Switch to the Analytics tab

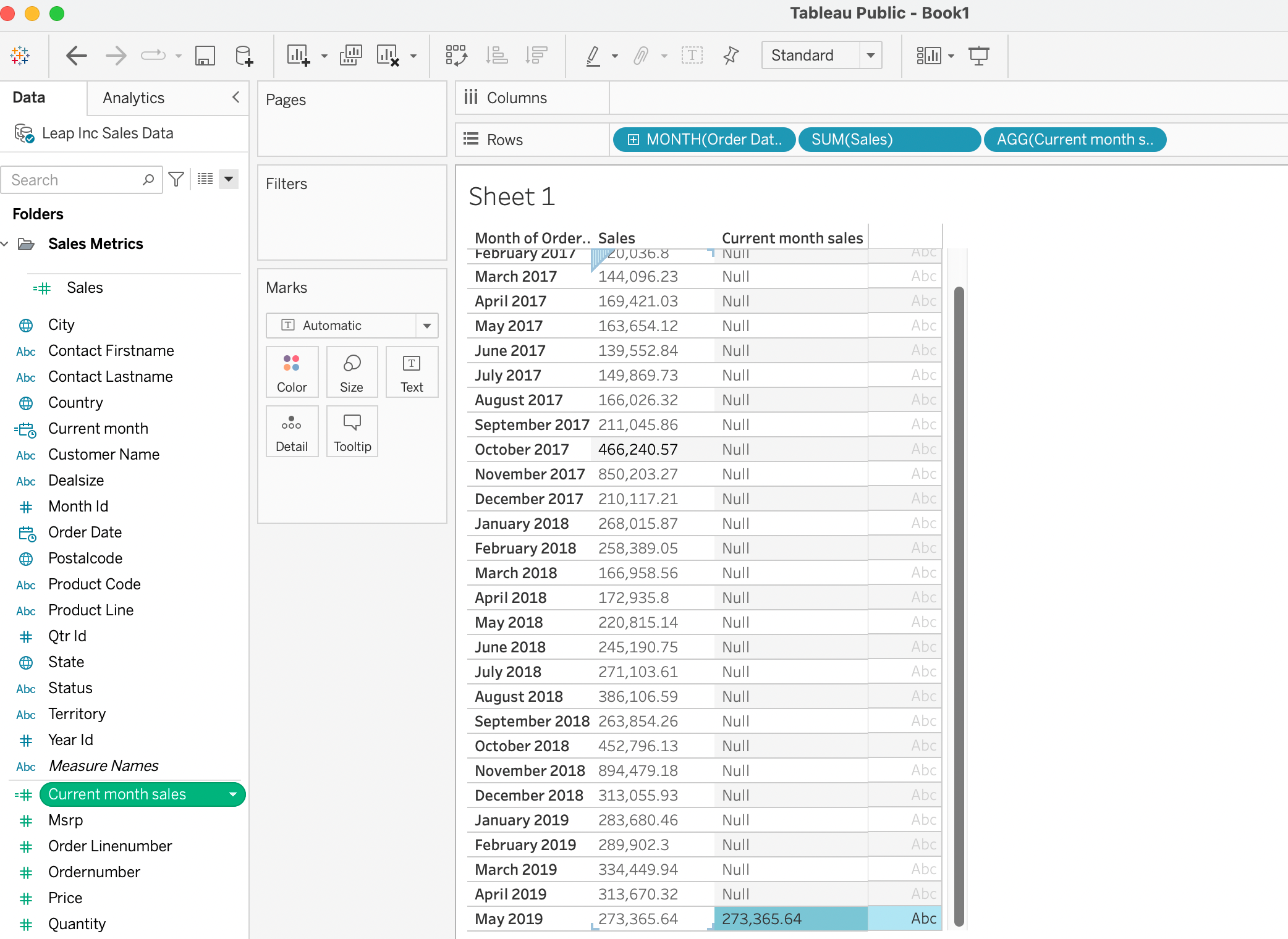coord(133,98)
